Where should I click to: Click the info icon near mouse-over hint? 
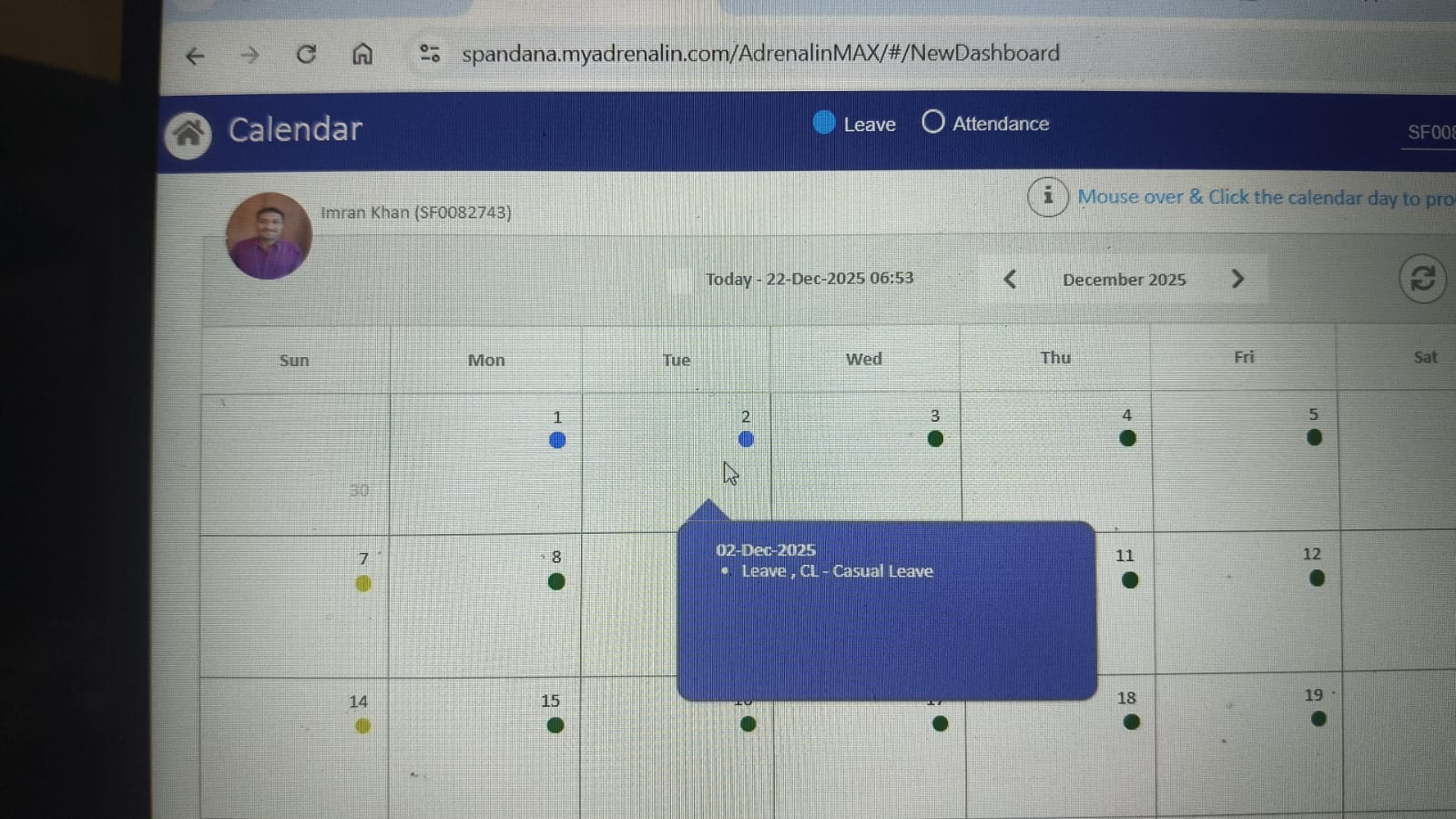click(x=1047, y=197)
